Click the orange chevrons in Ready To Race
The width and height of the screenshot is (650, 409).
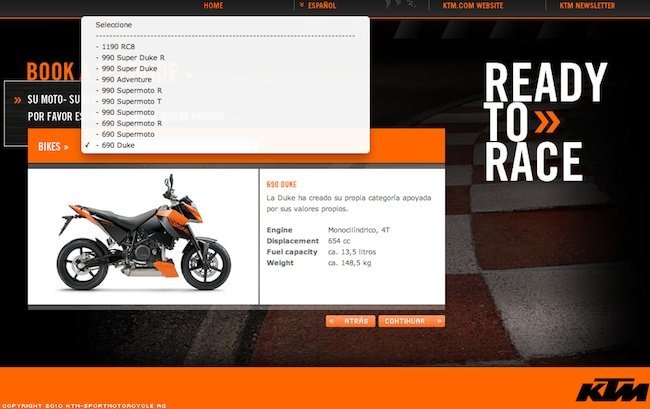tap(547, 122)
